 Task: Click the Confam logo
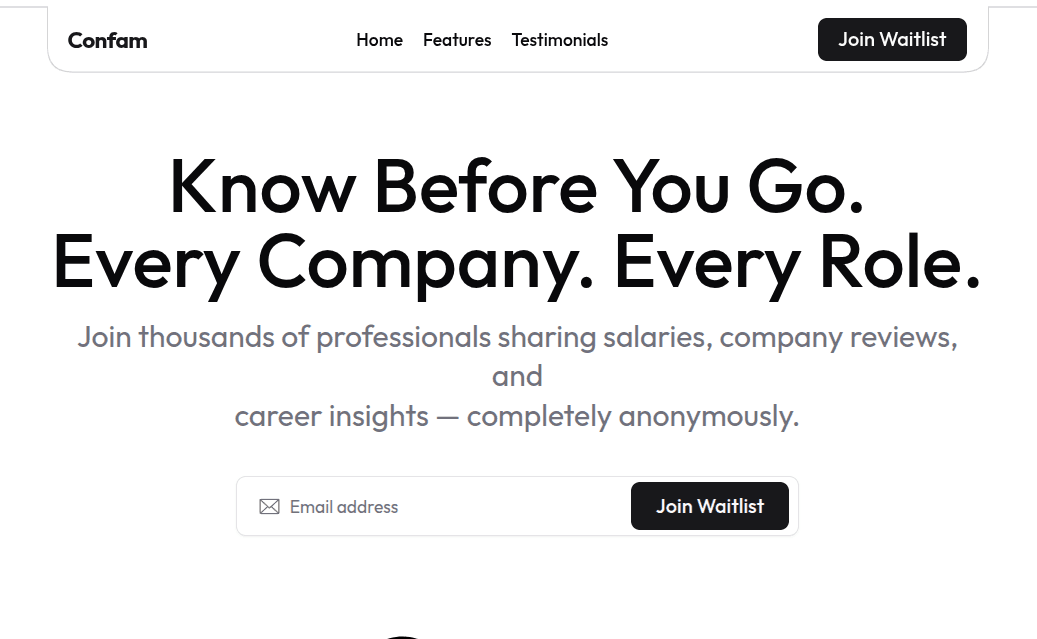pos(107,41)
